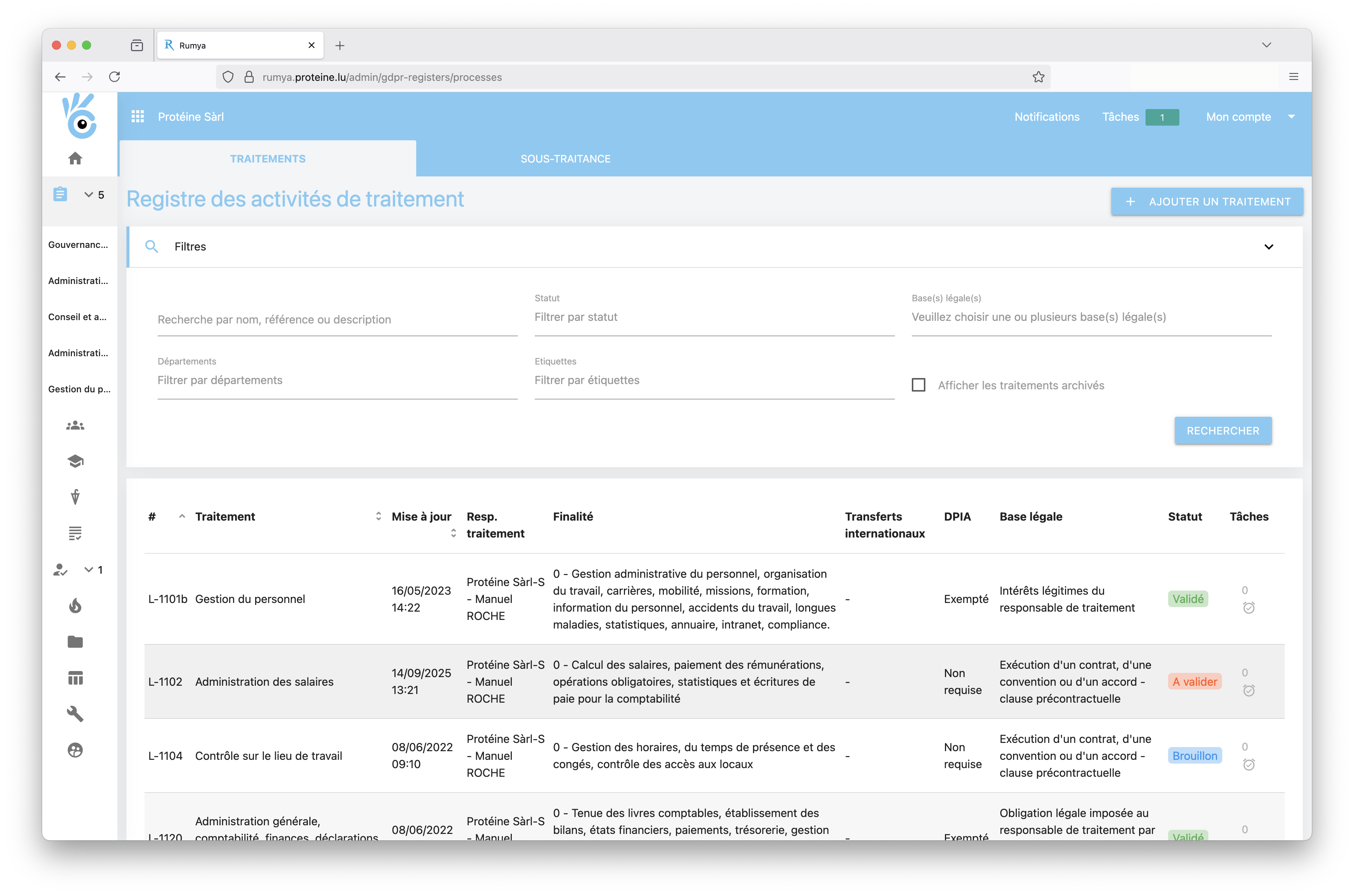
Task: Click the umbrella icon in the sidebar
Action: (75, 497)
